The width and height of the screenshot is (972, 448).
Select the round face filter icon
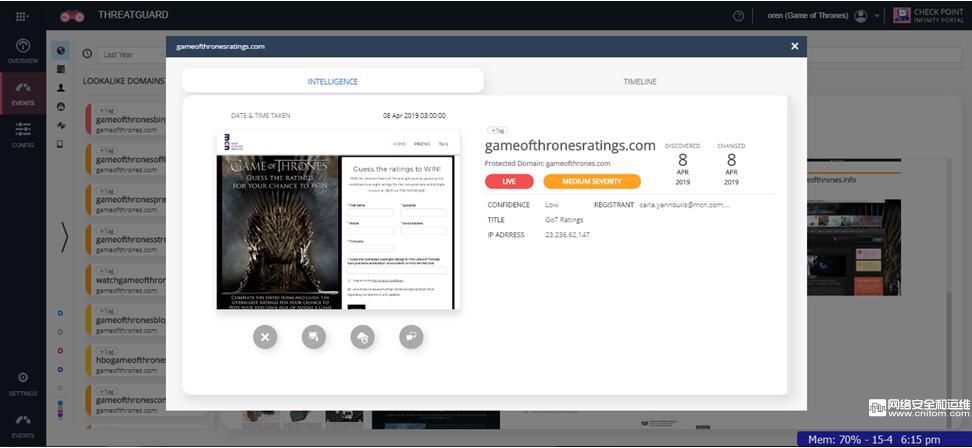61,107
